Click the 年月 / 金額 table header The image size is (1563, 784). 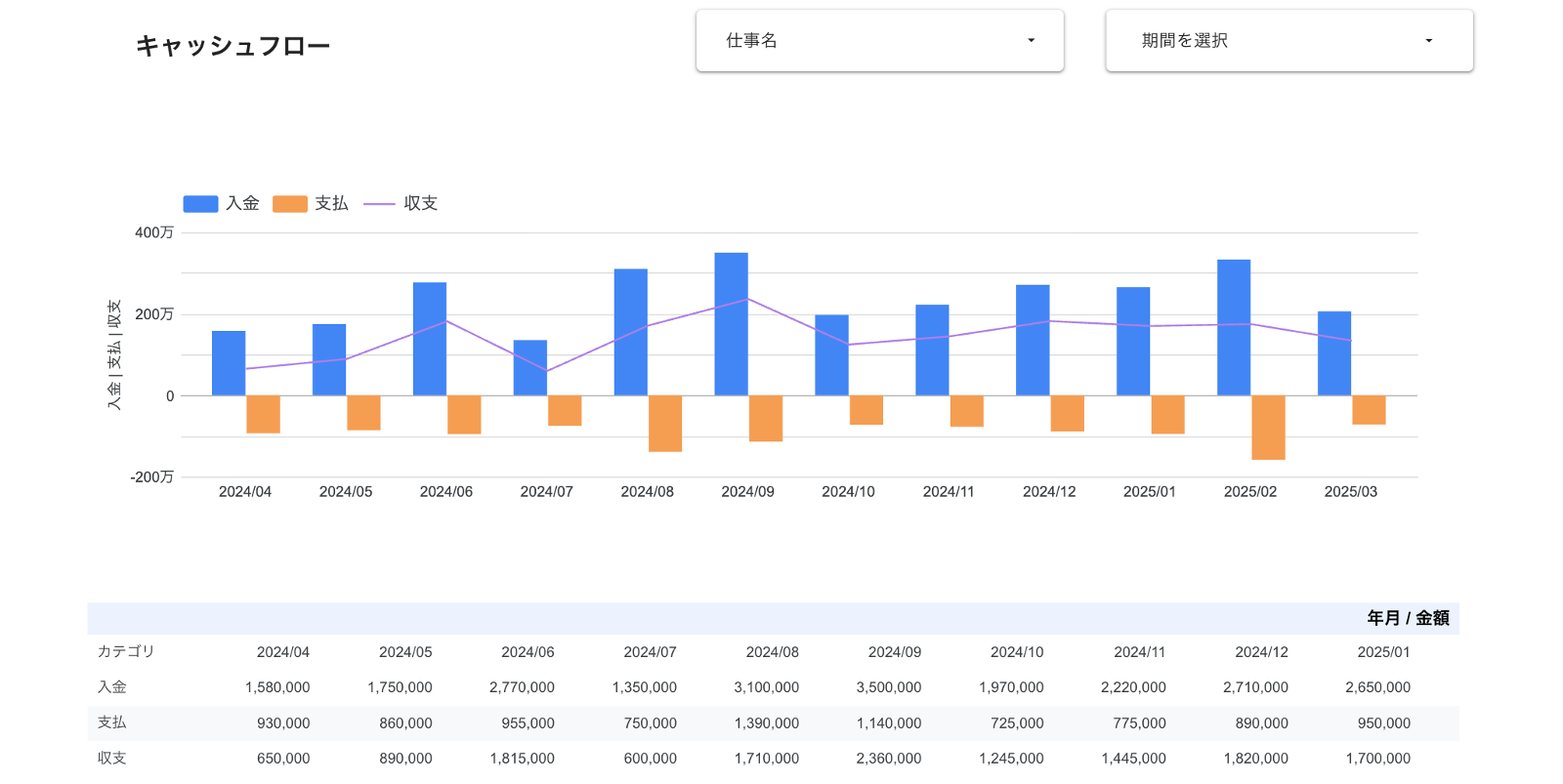[1407, 618]
